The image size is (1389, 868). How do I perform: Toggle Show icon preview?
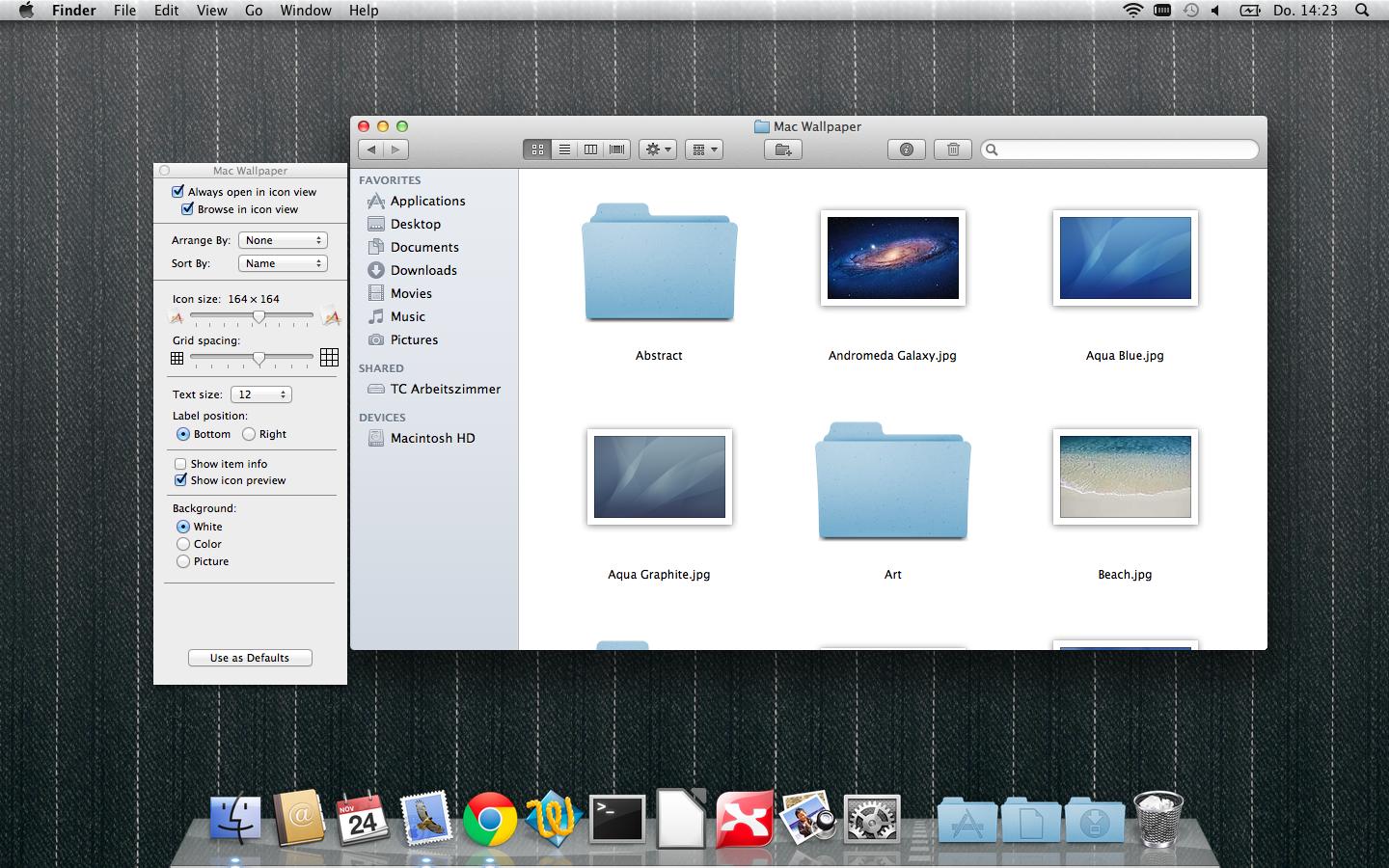(180, 480)
